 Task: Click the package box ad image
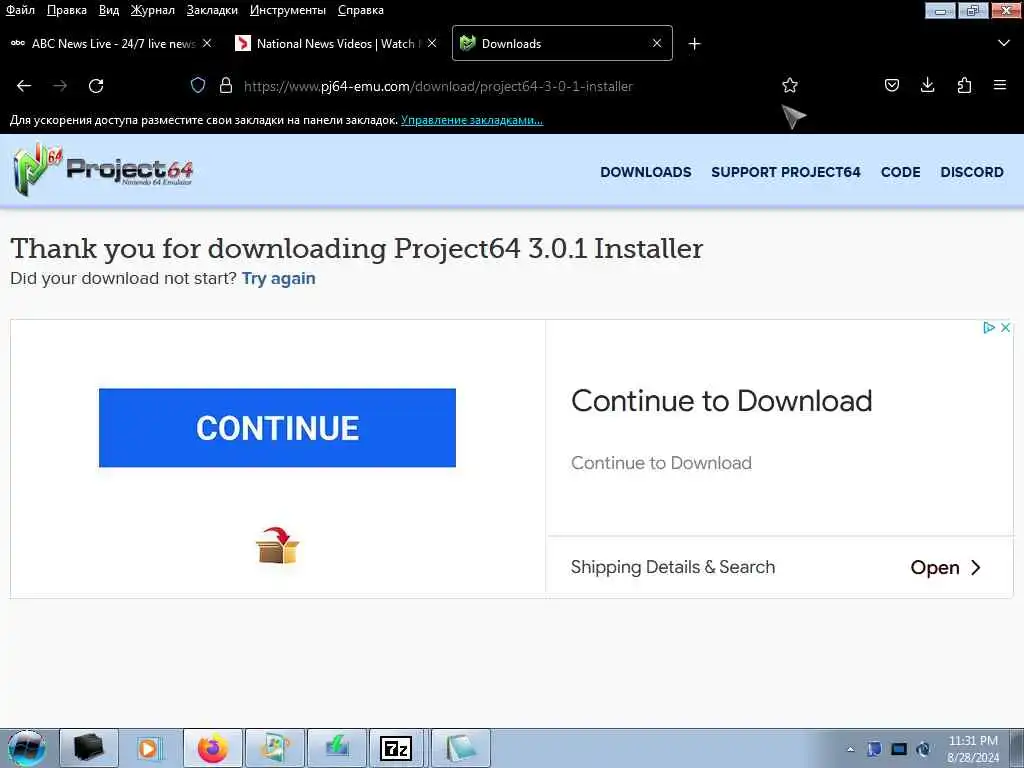[x=278, y=545]
